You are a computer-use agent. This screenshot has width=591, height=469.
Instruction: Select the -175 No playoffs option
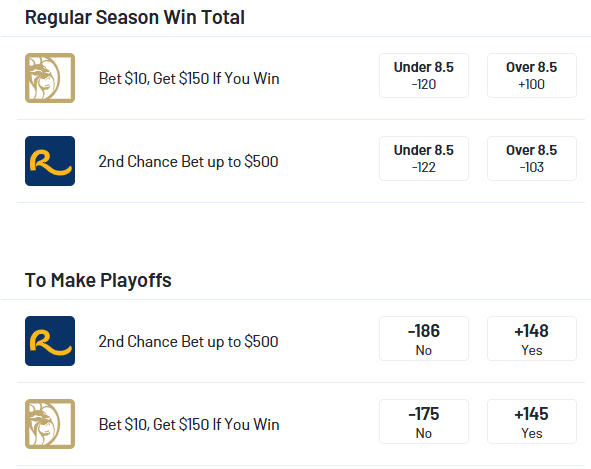pos(424,421)
